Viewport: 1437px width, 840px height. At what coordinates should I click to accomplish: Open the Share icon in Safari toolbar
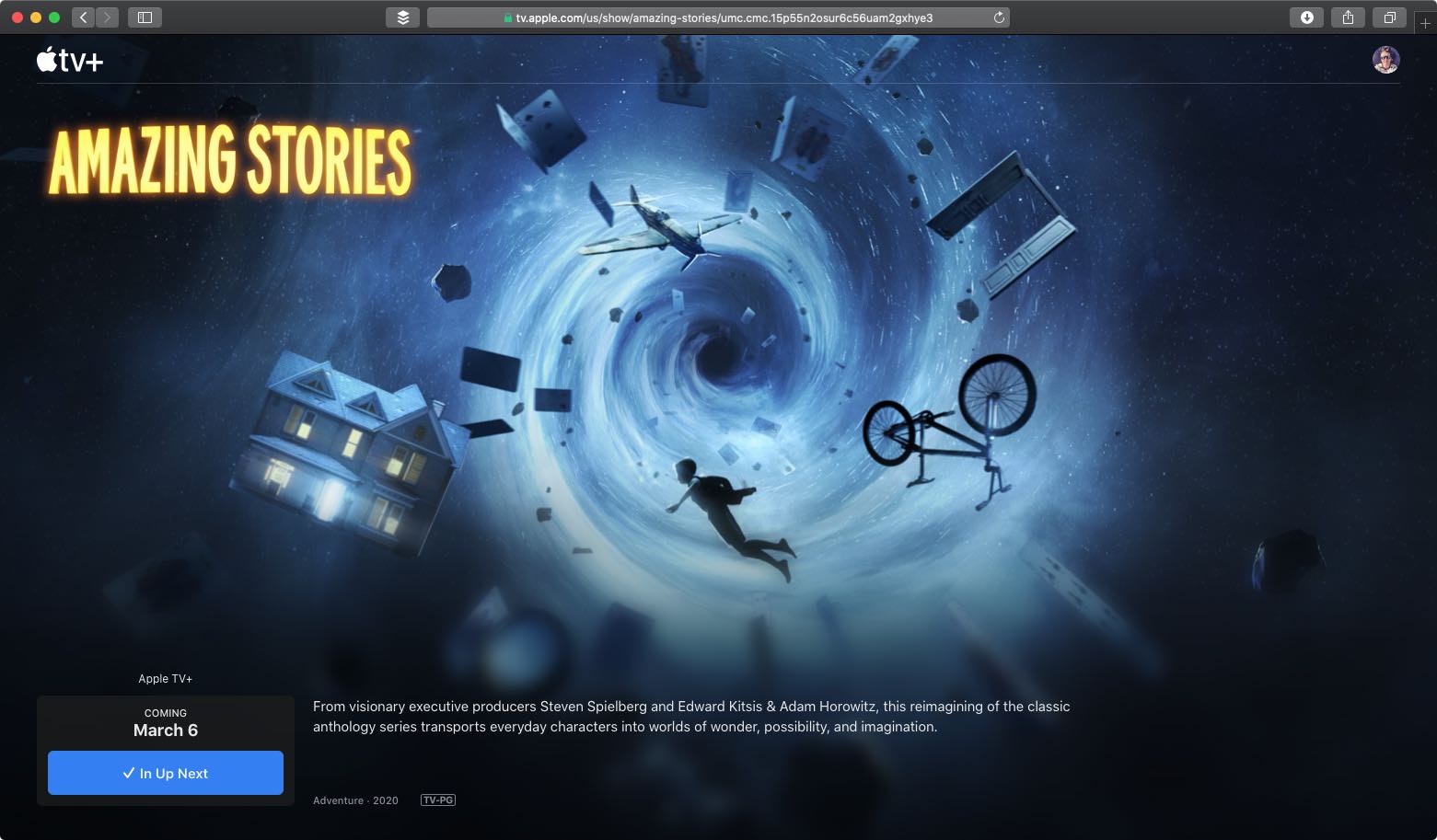tap(1348, 17)
